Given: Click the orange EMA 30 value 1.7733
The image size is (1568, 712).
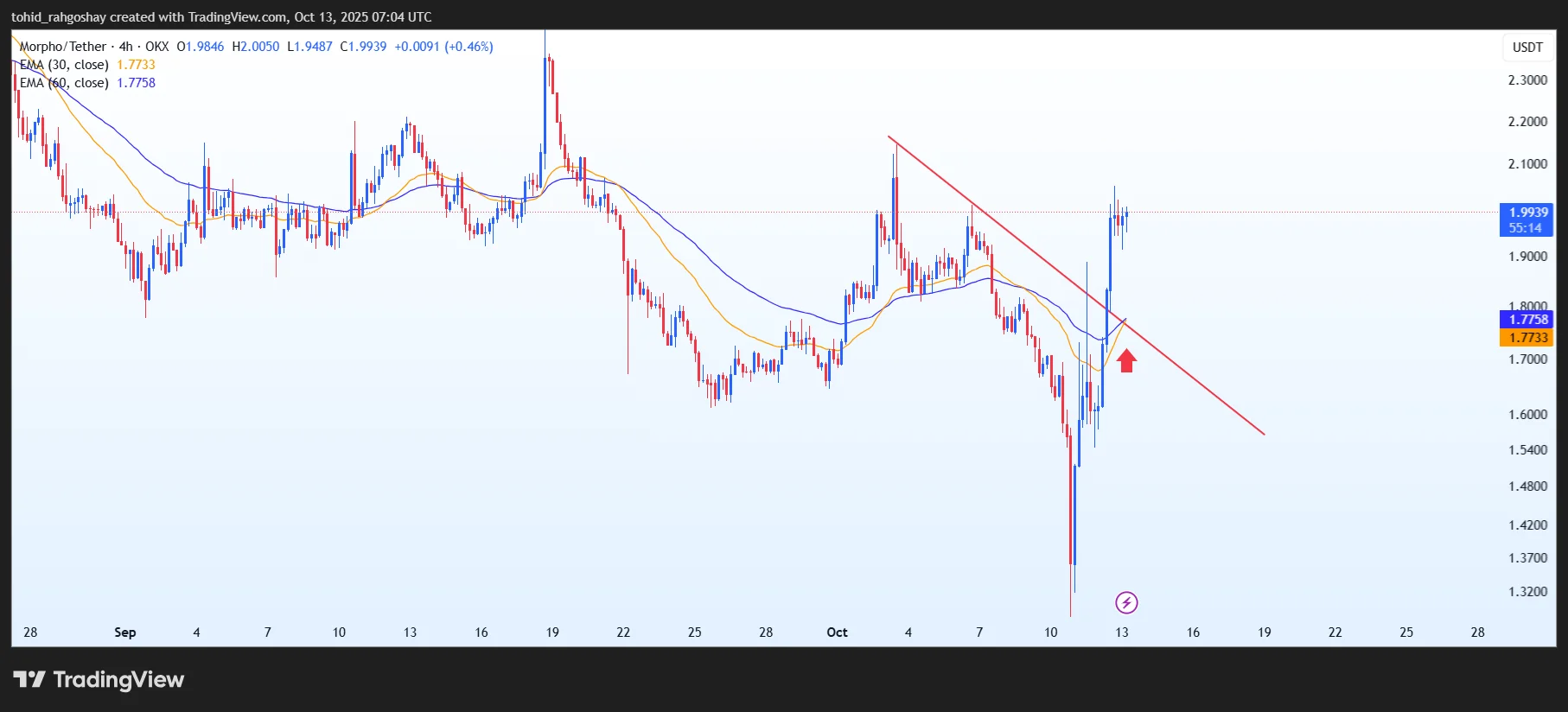Looking at the screenshot, I should click(x=136, y=65).
